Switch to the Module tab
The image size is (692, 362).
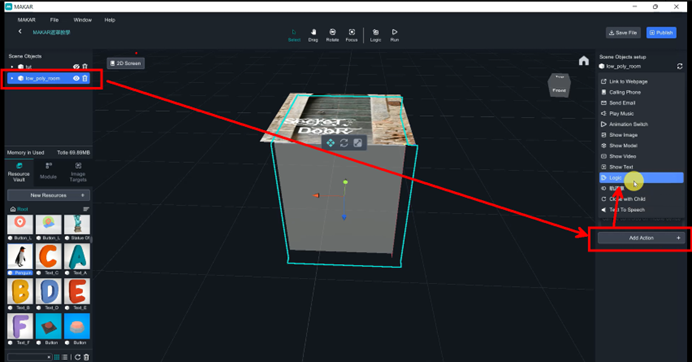48,171
